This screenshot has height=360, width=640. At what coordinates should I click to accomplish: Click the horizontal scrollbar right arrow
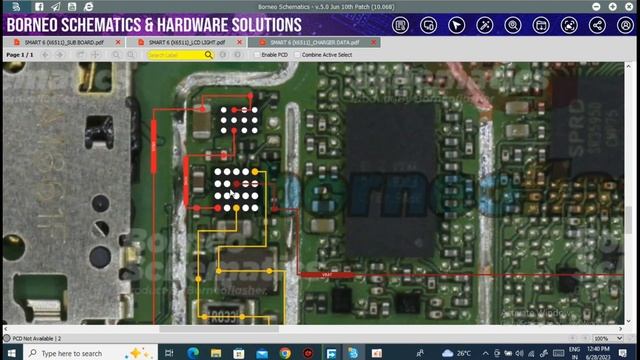coord(621,329)
